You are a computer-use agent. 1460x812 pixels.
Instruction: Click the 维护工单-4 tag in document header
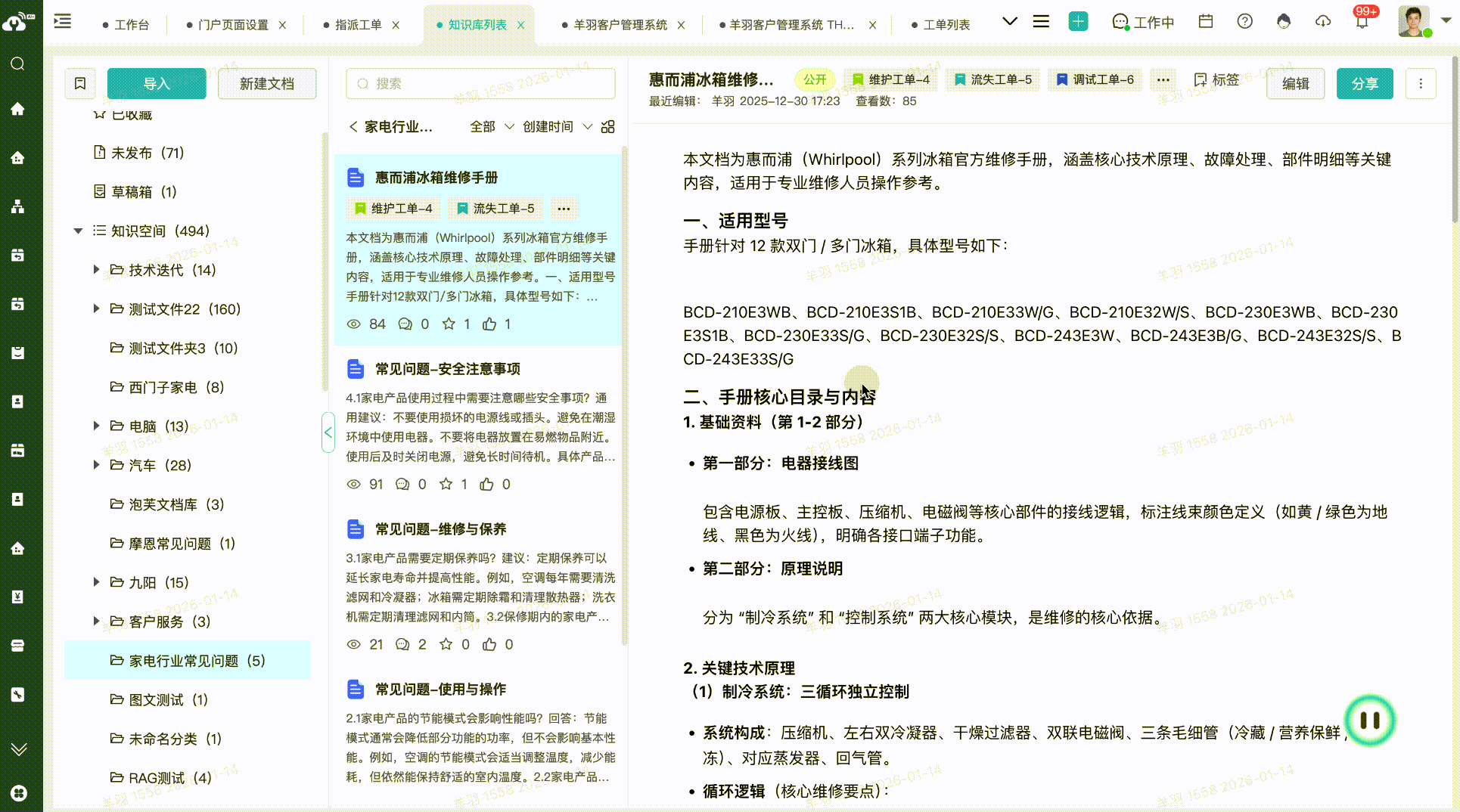(x=891, y=79)
